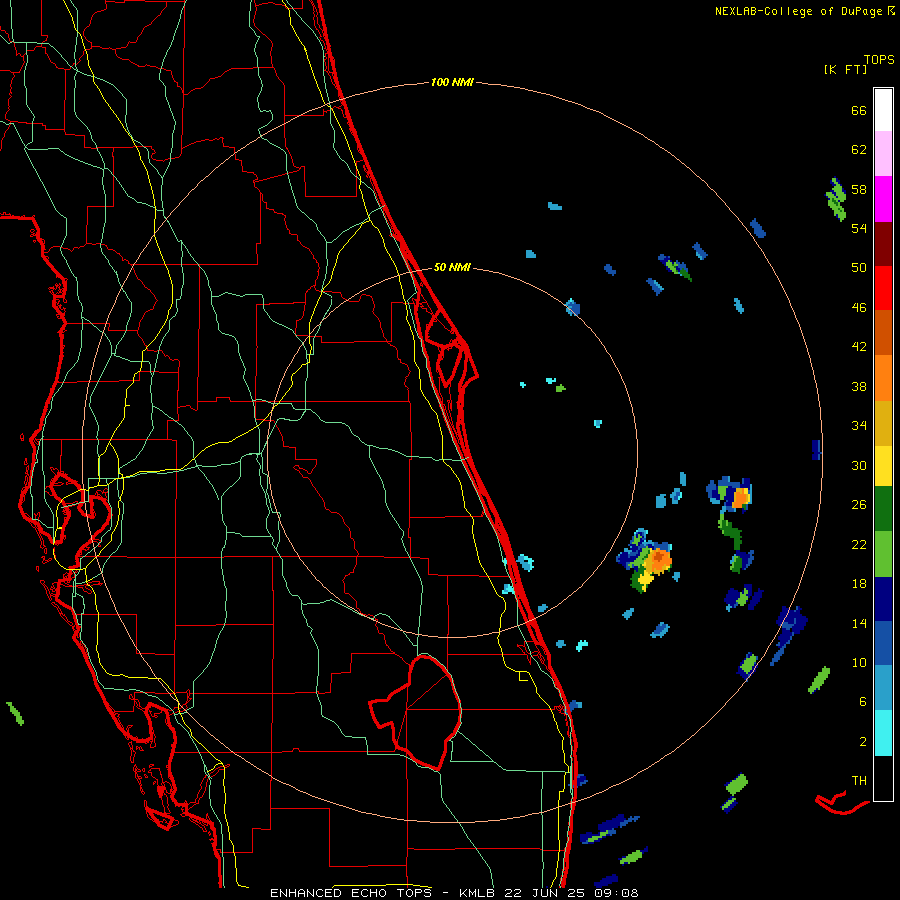Select the light pink legend swatch

click(883, 153)
